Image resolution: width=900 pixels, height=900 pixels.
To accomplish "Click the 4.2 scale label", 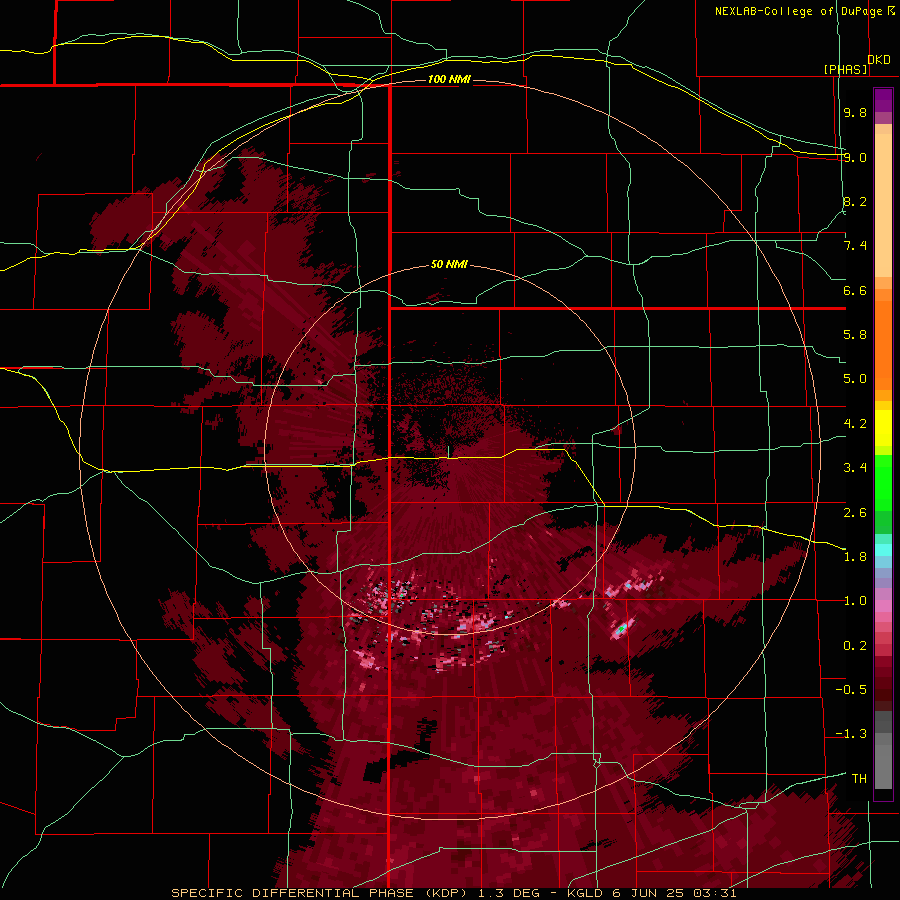I will click(x=855, y=424).
